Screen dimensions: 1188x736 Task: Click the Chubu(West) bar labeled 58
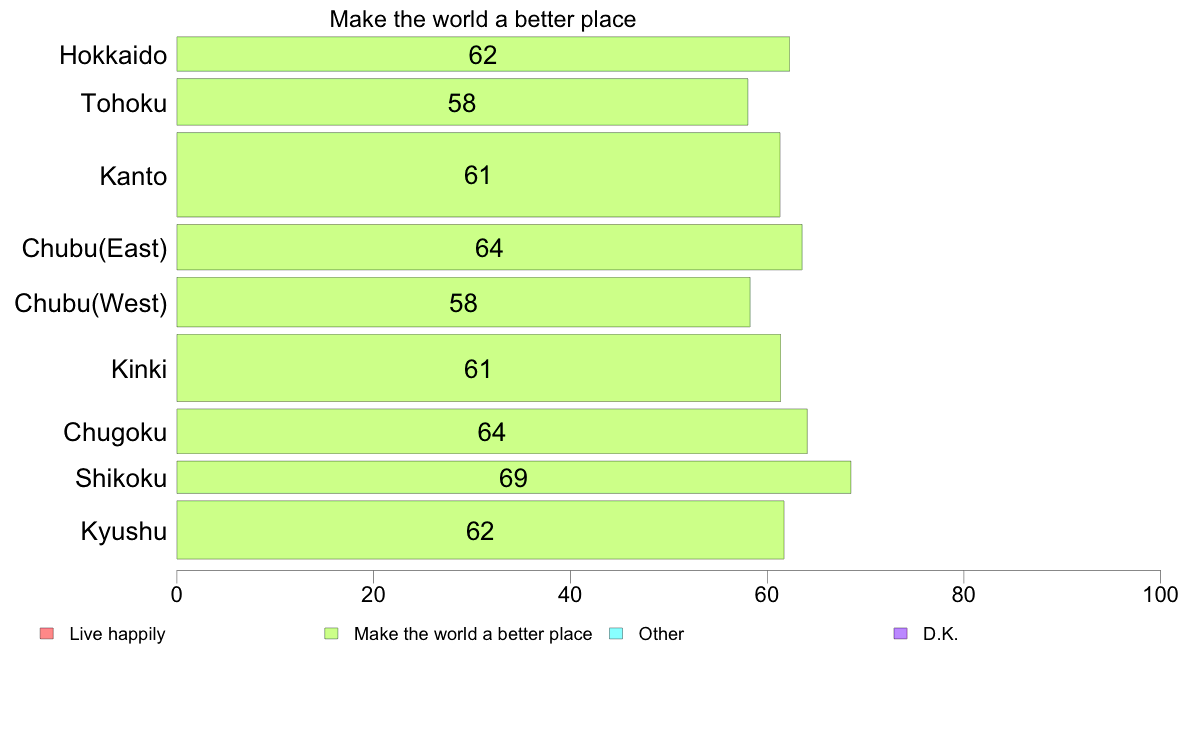463,302
